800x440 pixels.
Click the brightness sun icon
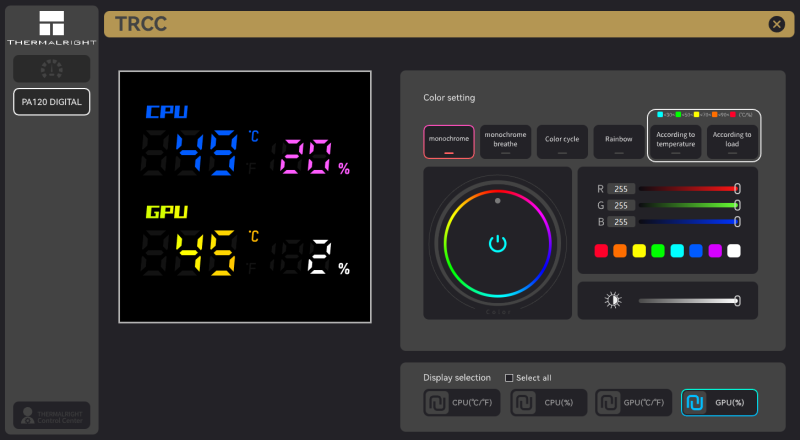613,300
